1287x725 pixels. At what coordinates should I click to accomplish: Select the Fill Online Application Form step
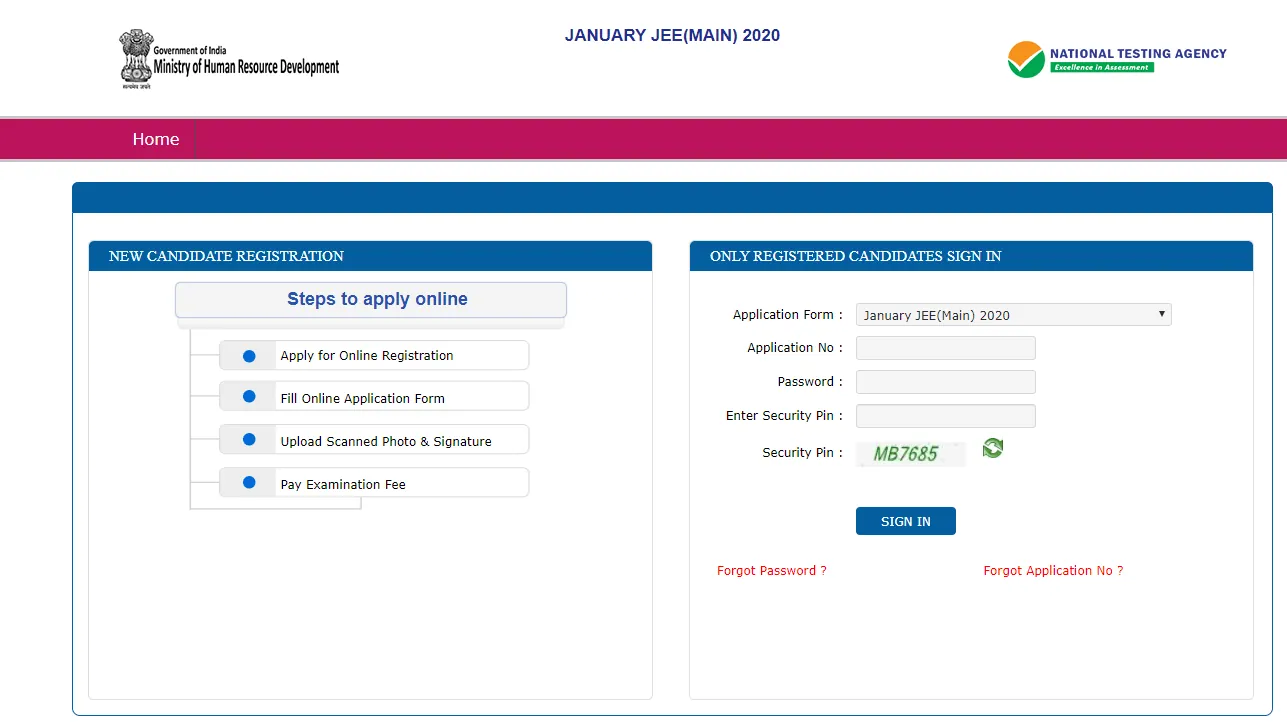point(363,398)
